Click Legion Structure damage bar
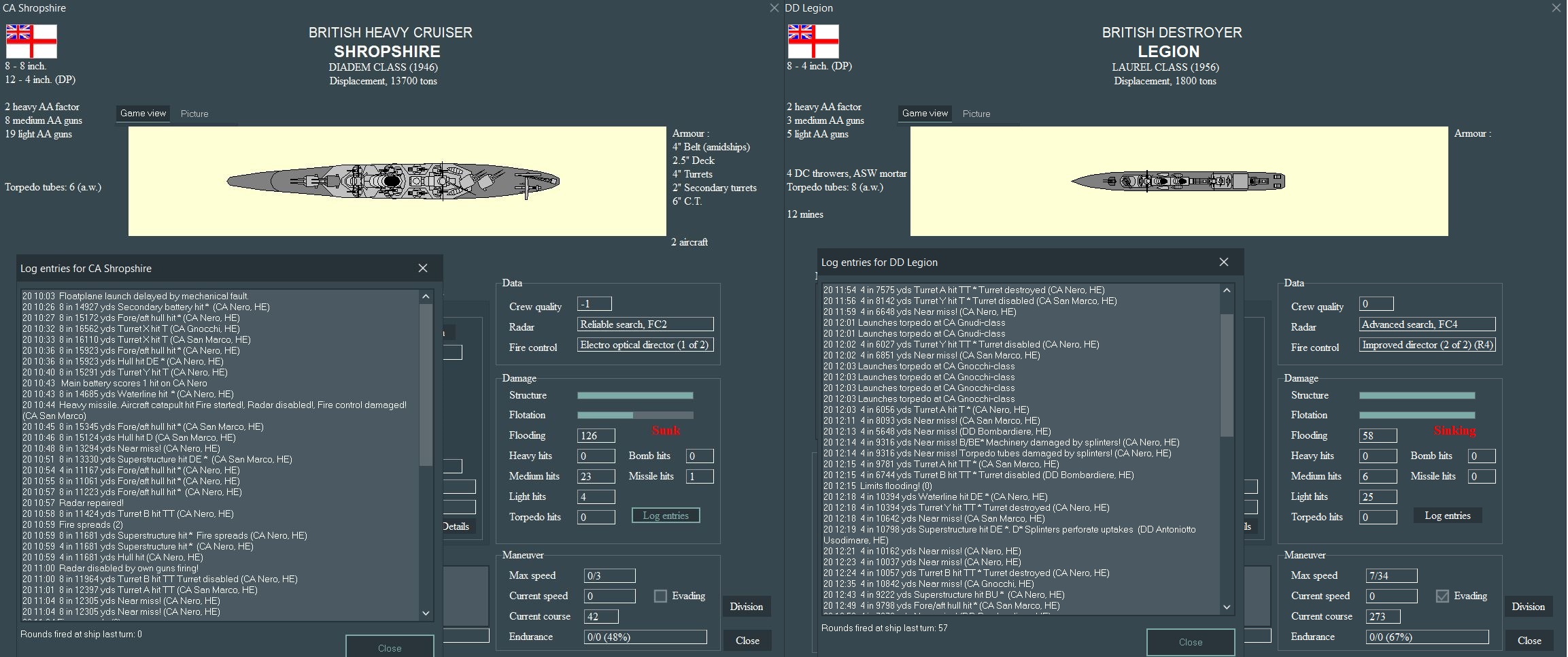The height and width of the screenshot is (657, 1568). click(1417, 395)
